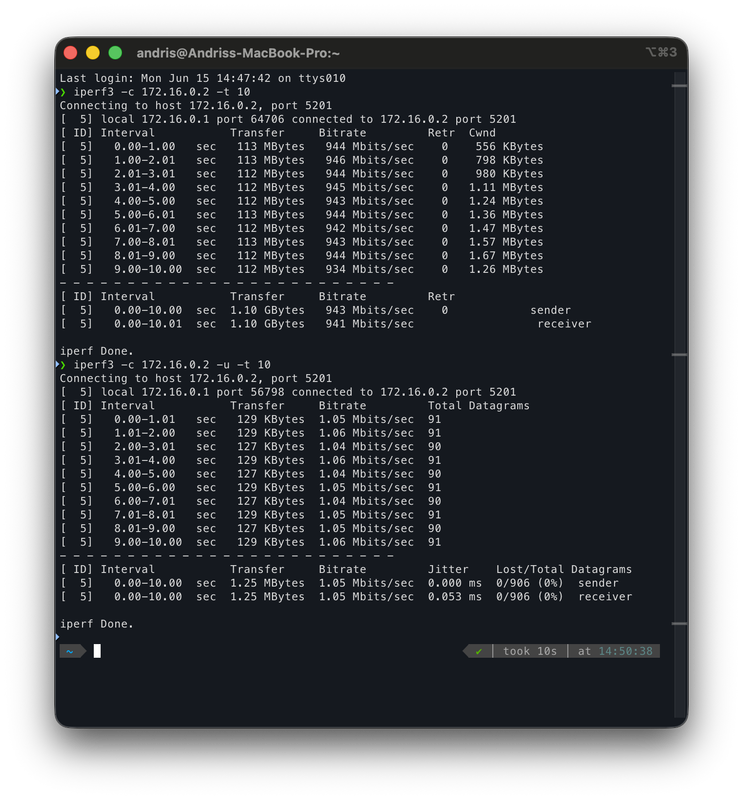743x800 pixels.
Task: Click the '0.053 ms' jitter value
Action: [455, 597]
